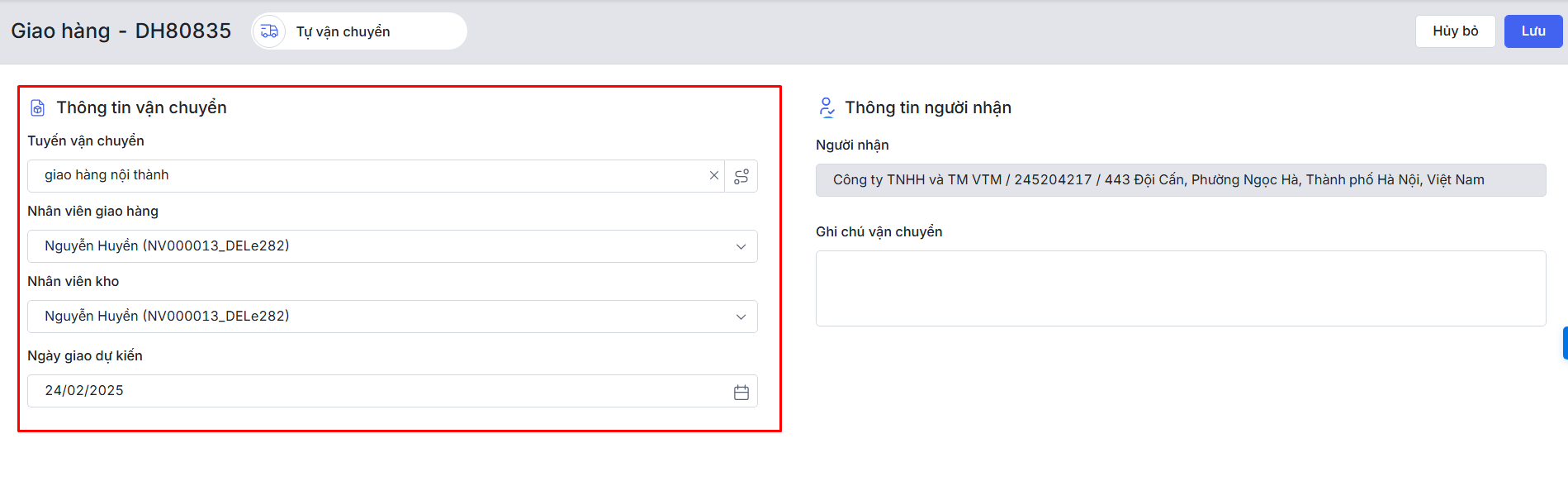Click the Nhân viên giao hàng label
Image resolution: width=1568 pixels, height=486 pixels.
click(92, 212)
